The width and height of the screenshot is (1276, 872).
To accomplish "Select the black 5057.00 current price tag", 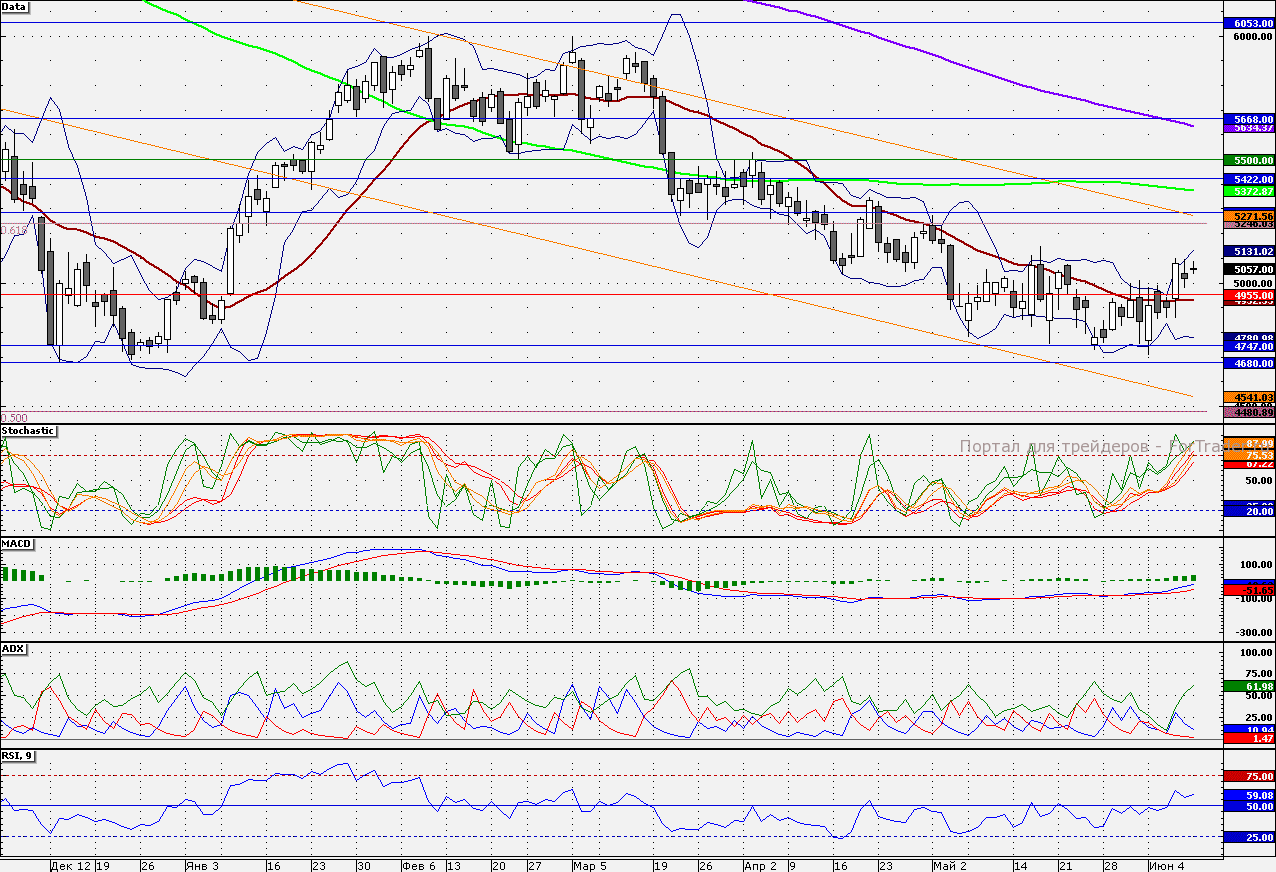I will (x=1249, y=269).
